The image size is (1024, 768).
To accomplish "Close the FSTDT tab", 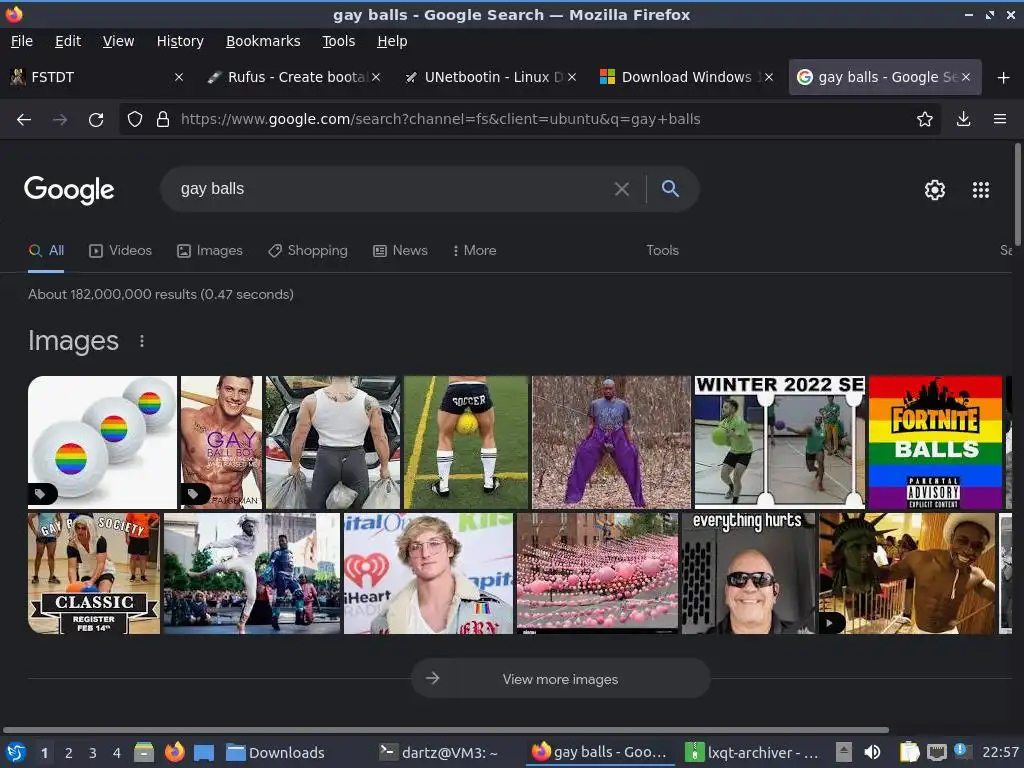I will (x=179, y=77).
